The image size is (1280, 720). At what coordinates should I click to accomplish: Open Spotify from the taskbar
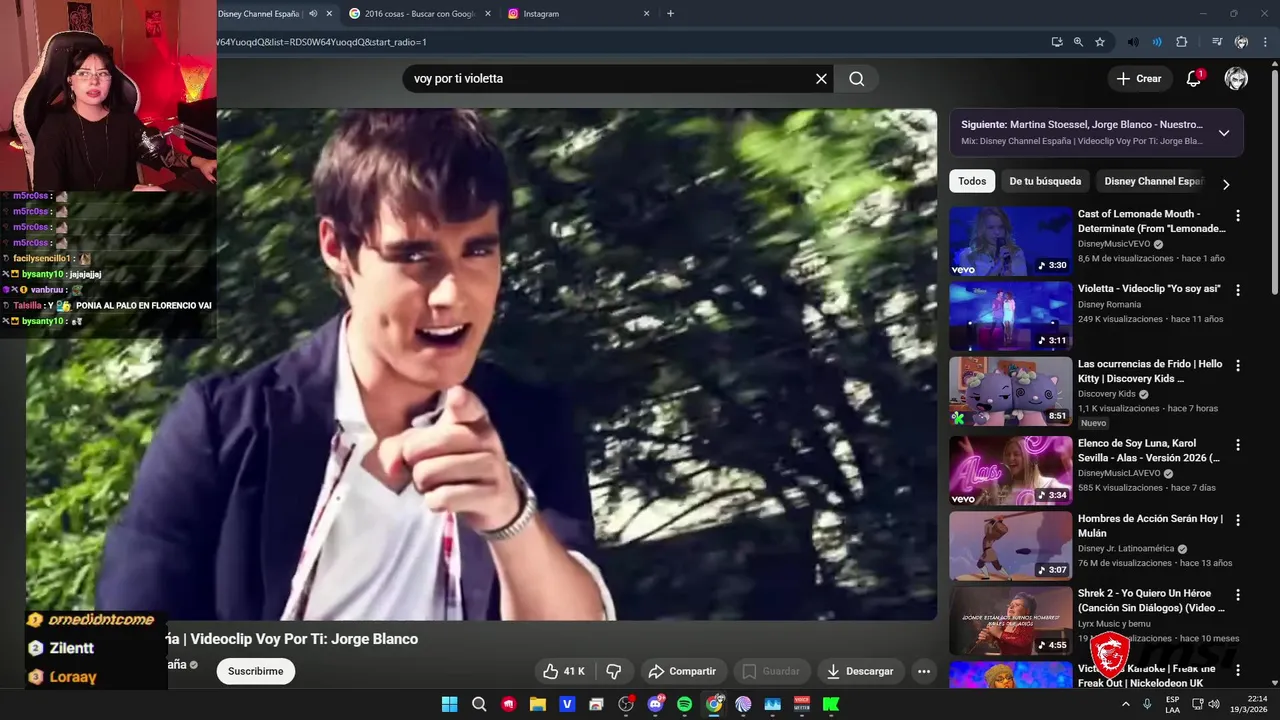(685, 704)
